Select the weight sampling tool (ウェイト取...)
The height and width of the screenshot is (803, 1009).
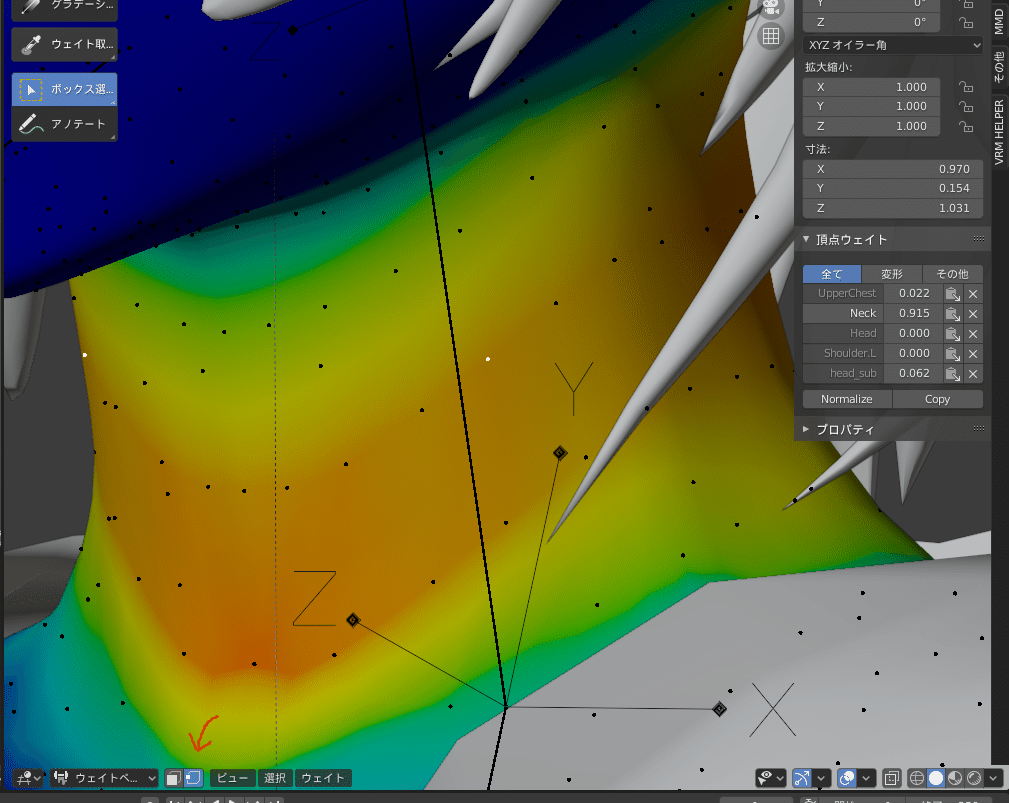click(64, 44)
